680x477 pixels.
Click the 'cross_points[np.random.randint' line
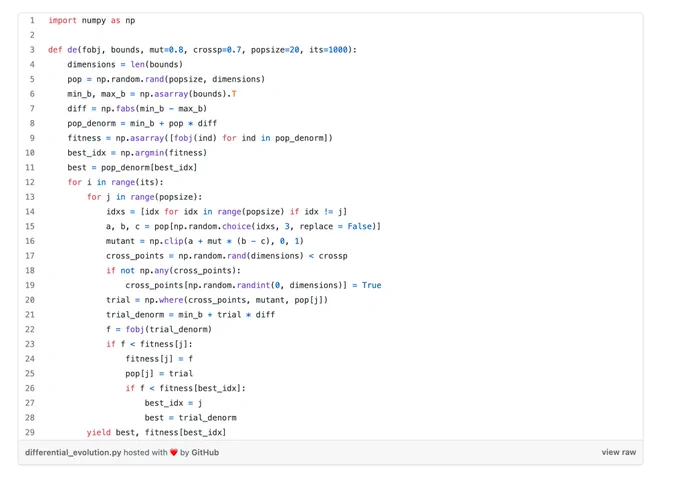[253, 285]
